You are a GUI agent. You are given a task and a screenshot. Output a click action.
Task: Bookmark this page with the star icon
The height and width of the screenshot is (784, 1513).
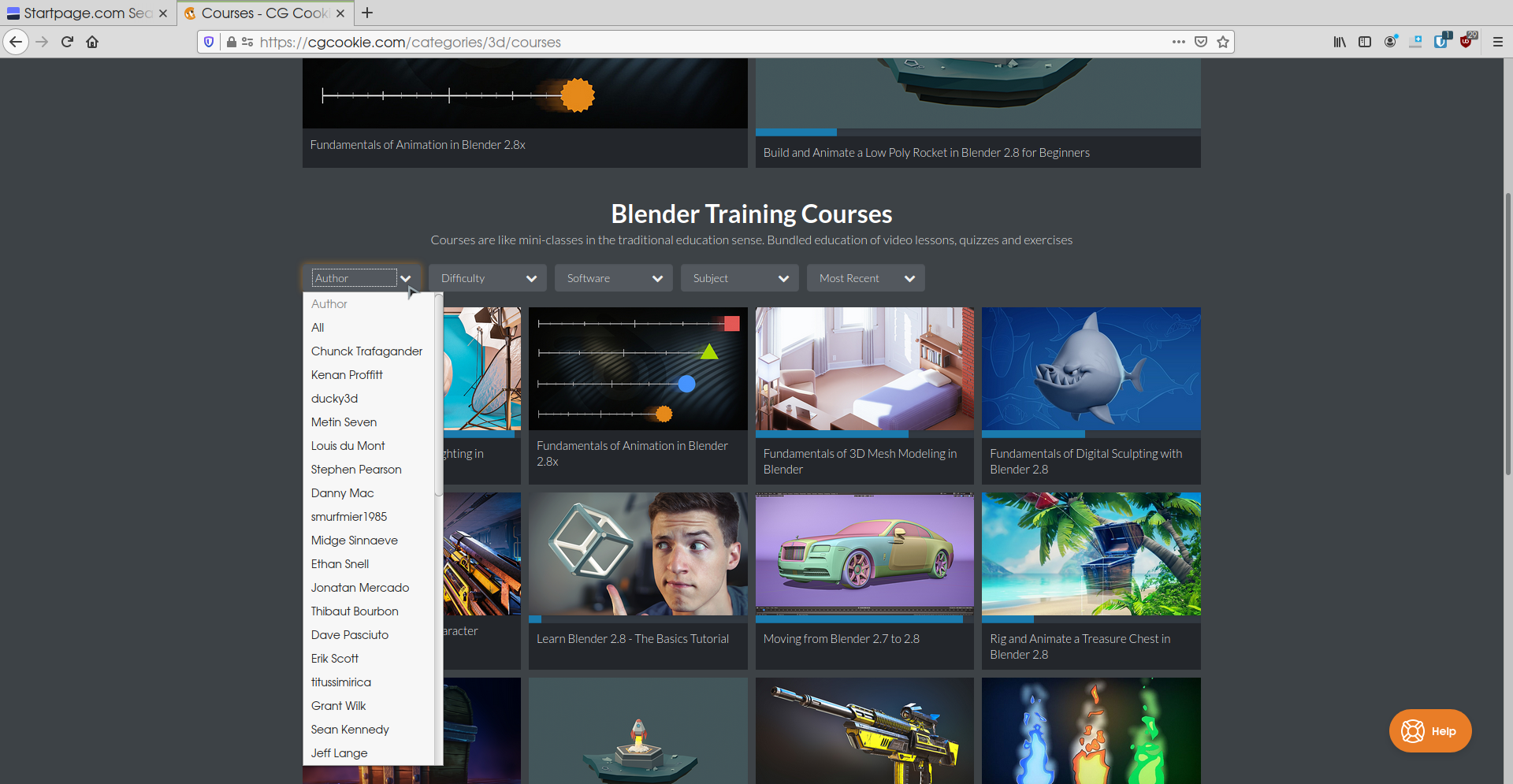[x=1222, y=42]
